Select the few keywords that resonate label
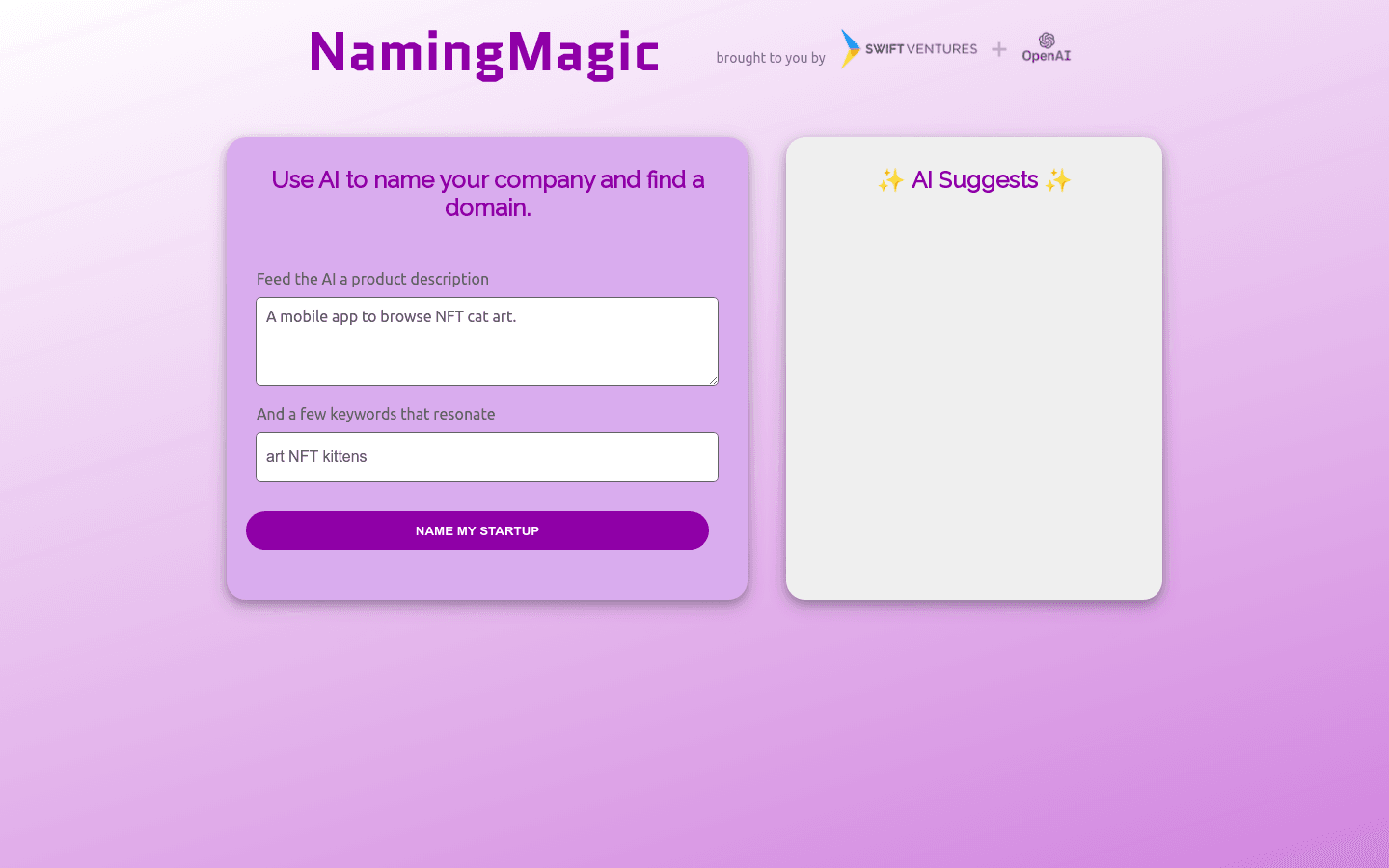The image size is (1389, 868). click(x=375, y=414)
